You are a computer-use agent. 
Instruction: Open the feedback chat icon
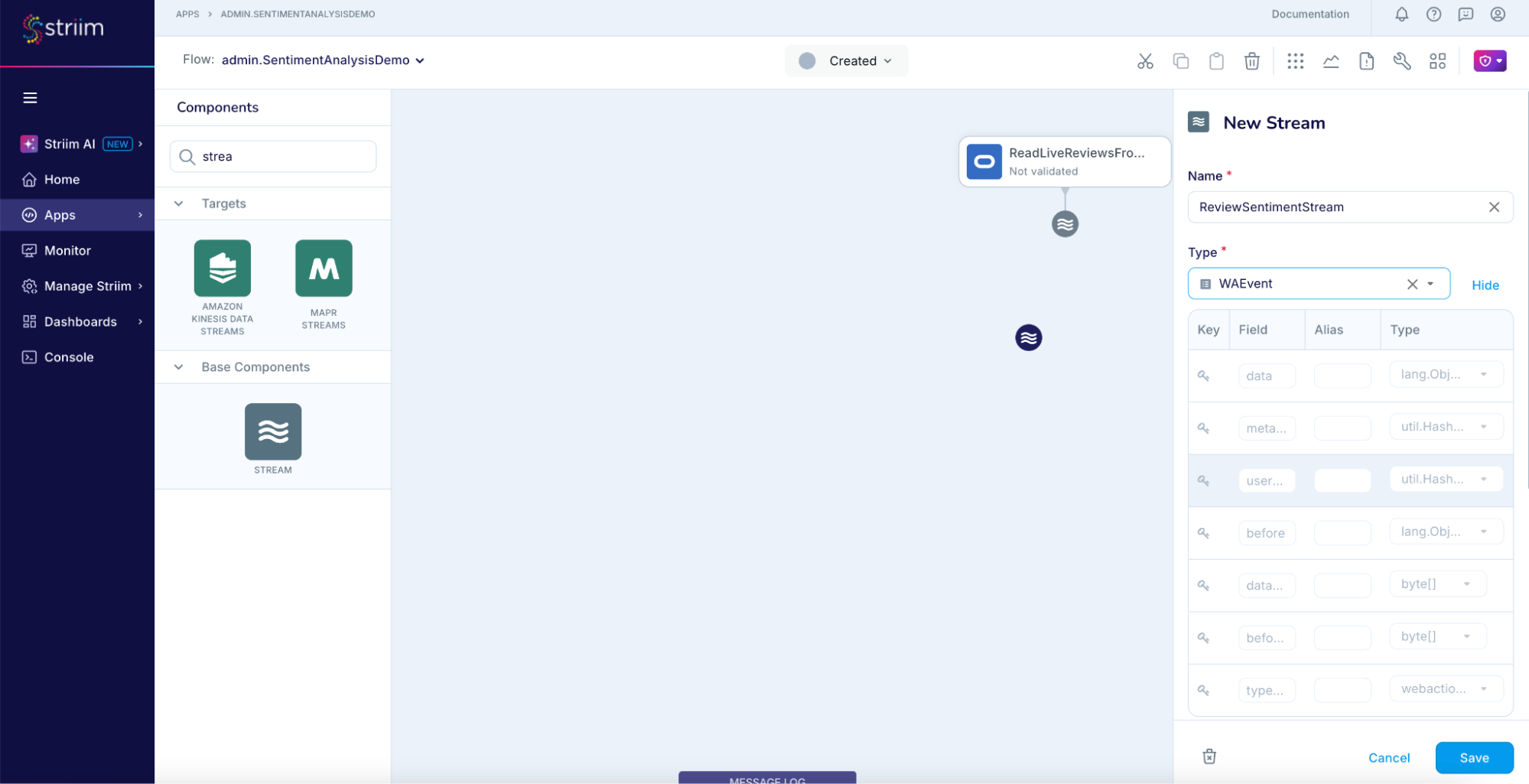[1466, 15]
